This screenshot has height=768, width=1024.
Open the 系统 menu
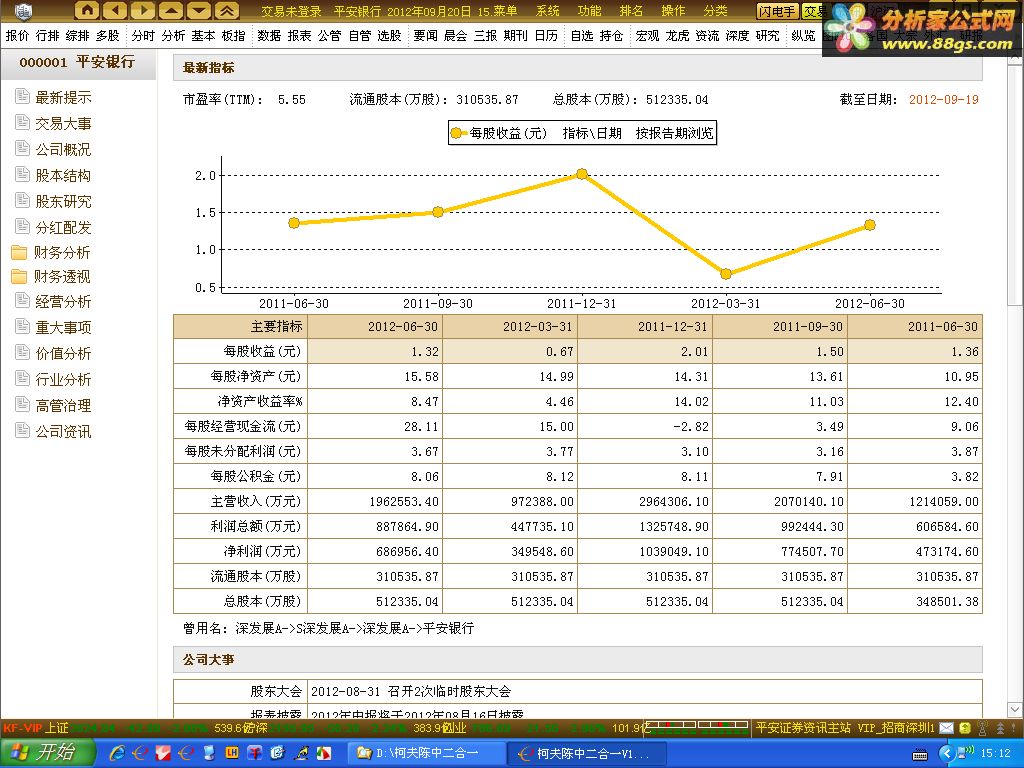tap(548, 11)
